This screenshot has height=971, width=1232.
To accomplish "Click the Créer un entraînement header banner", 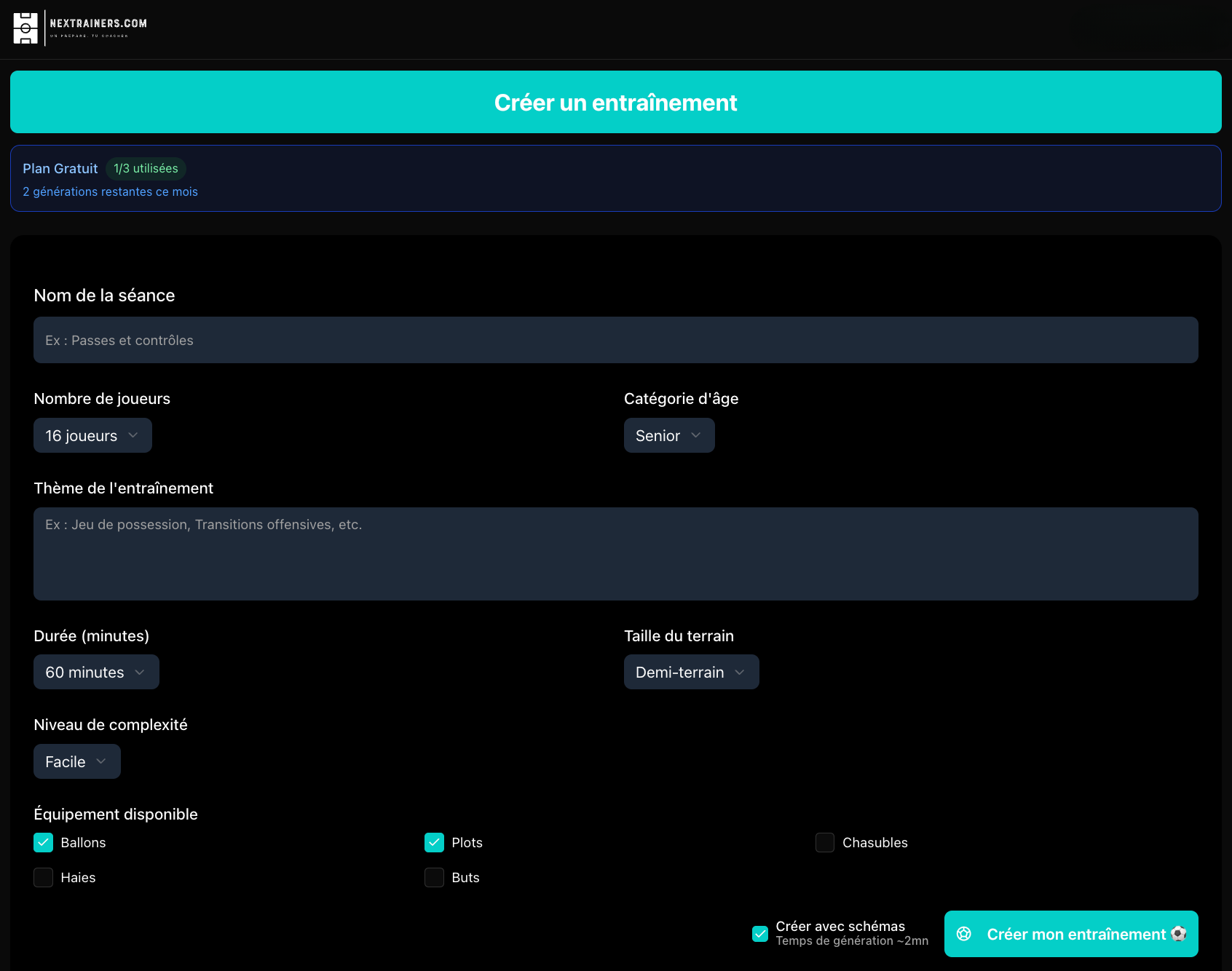I will coord(615,102).
